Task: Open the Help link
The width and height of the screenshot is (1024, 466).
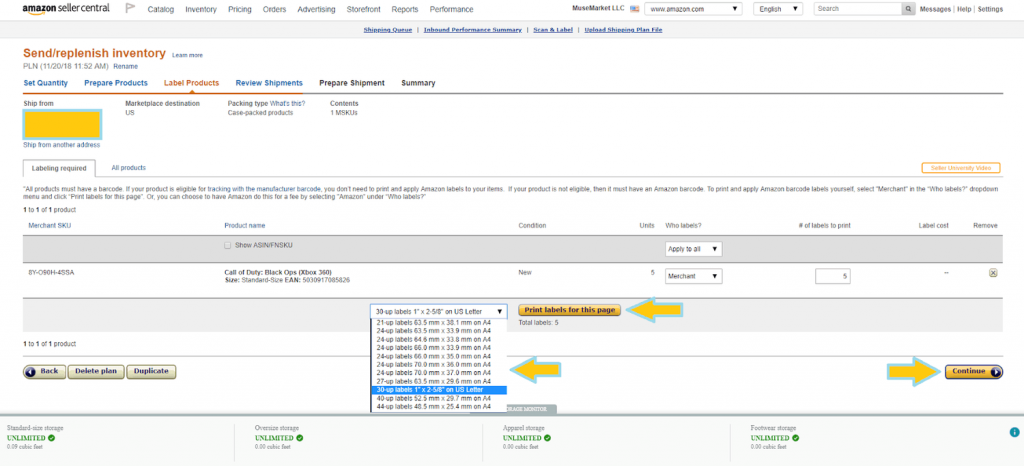Action: [x=964, y=9]
